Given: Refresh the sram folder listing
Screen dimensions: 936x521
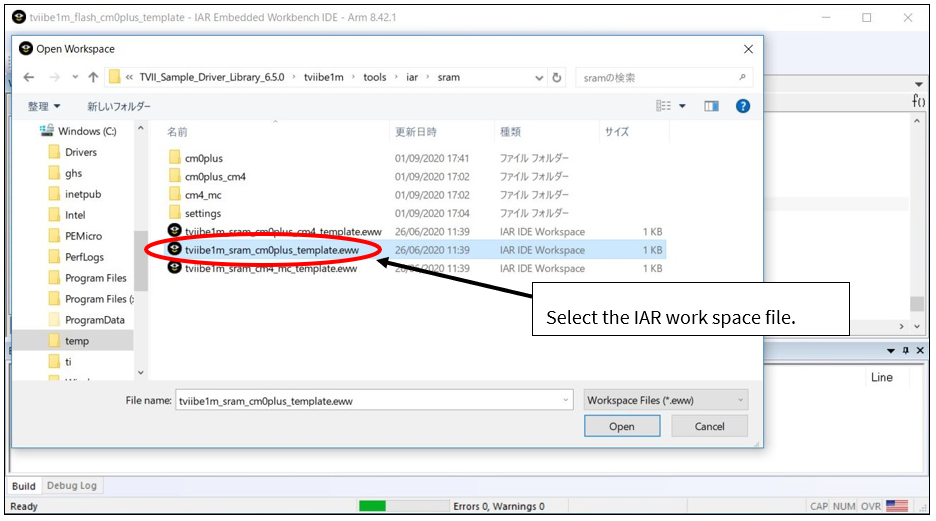Looking at the screenshot, I should (x=557, y=78).
